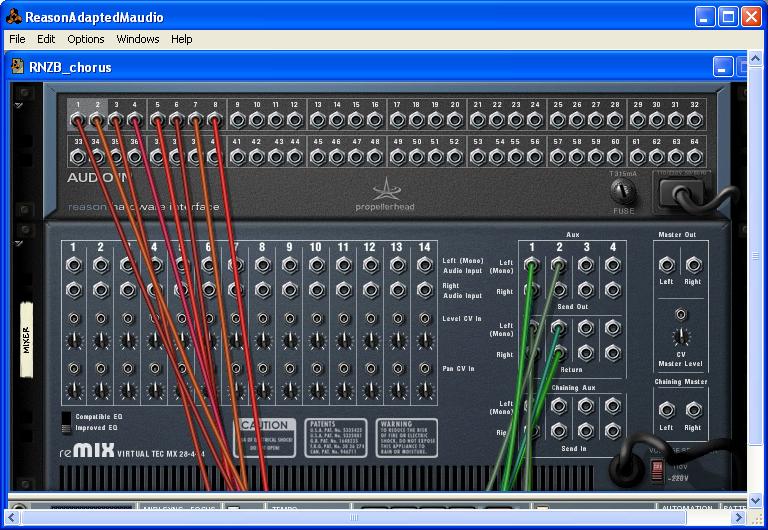Click Aux 3 Return left jack

click(x=586, y=327)
